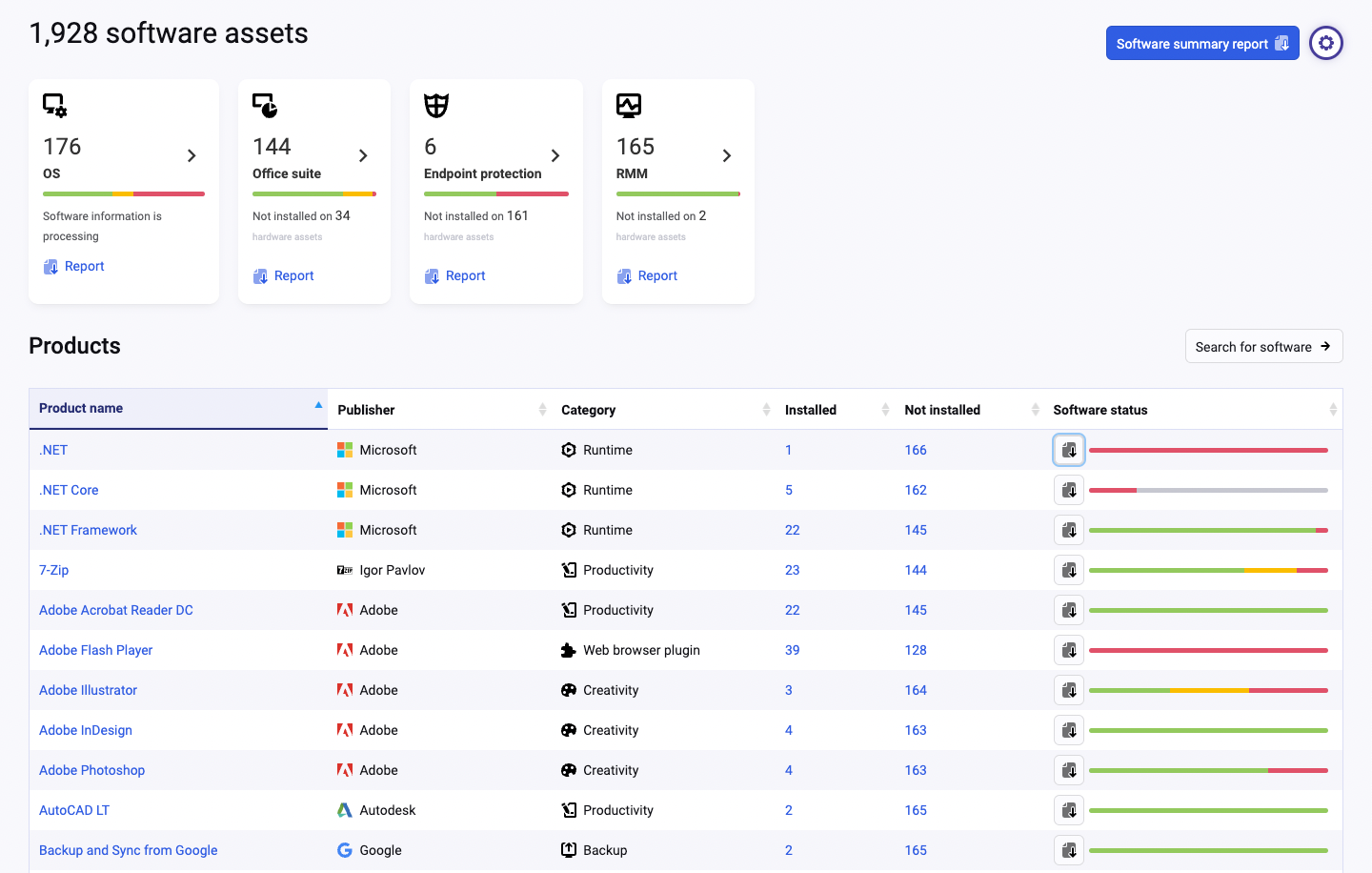Click the report download icon in the .NET row
This screenshot has width=1372, height=873.
click(x=1068, y=449)
